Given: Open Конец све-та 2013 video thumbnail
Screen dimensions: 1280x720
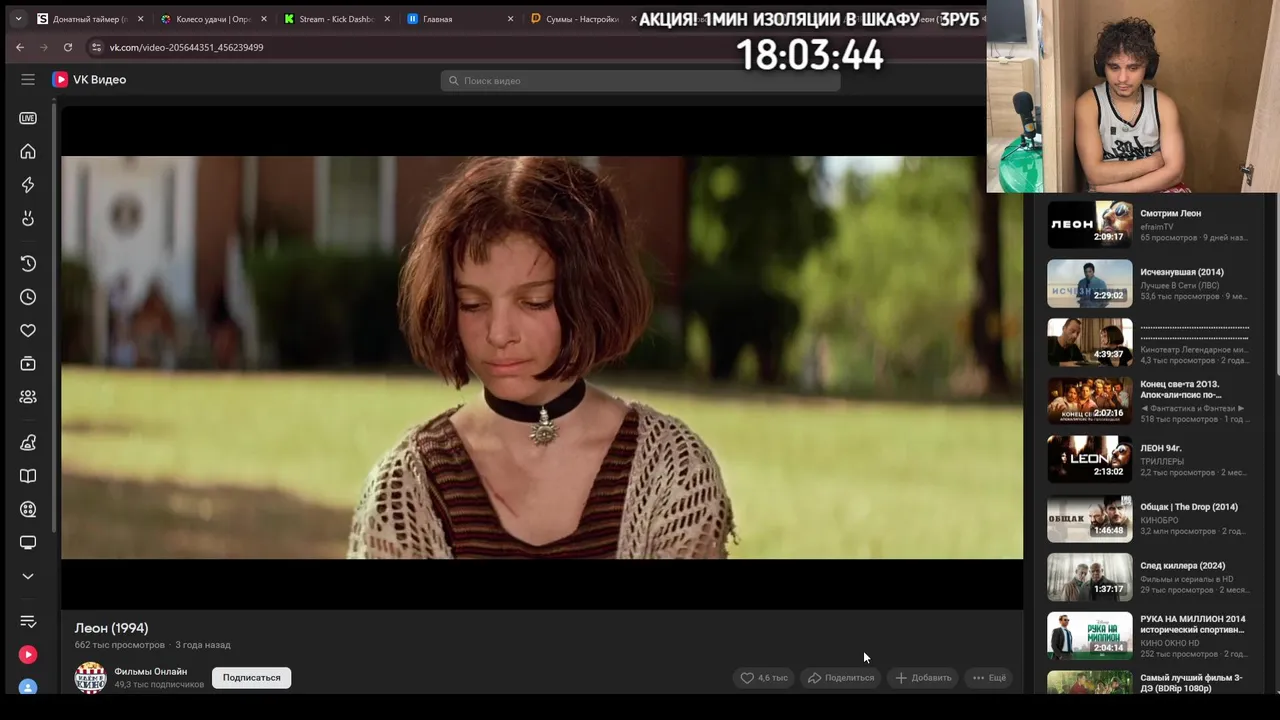Looking at the screenshot, I should click(1090, 401).
